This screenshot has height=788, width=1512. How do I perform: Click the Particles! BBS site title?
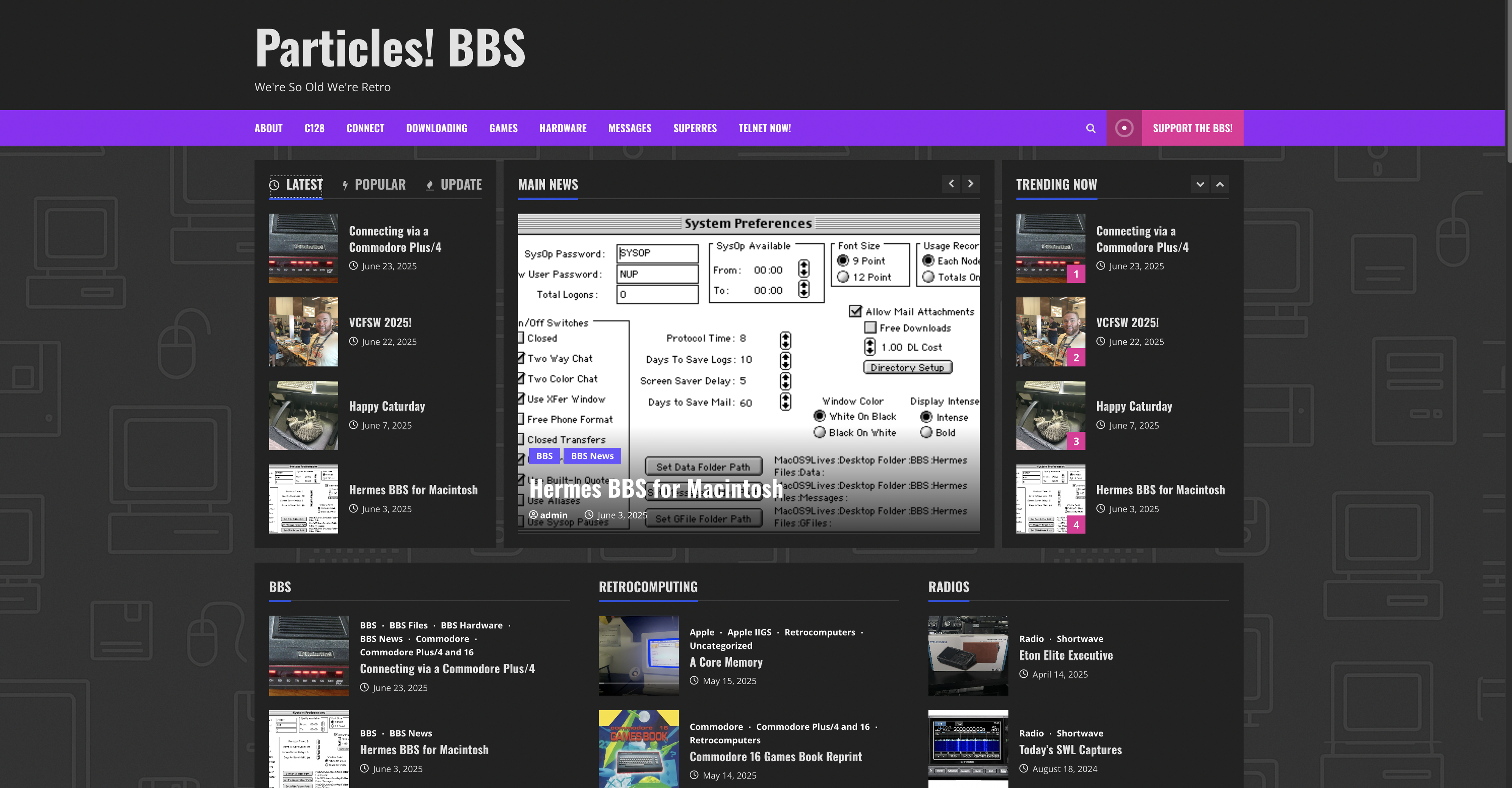[390, 48]
